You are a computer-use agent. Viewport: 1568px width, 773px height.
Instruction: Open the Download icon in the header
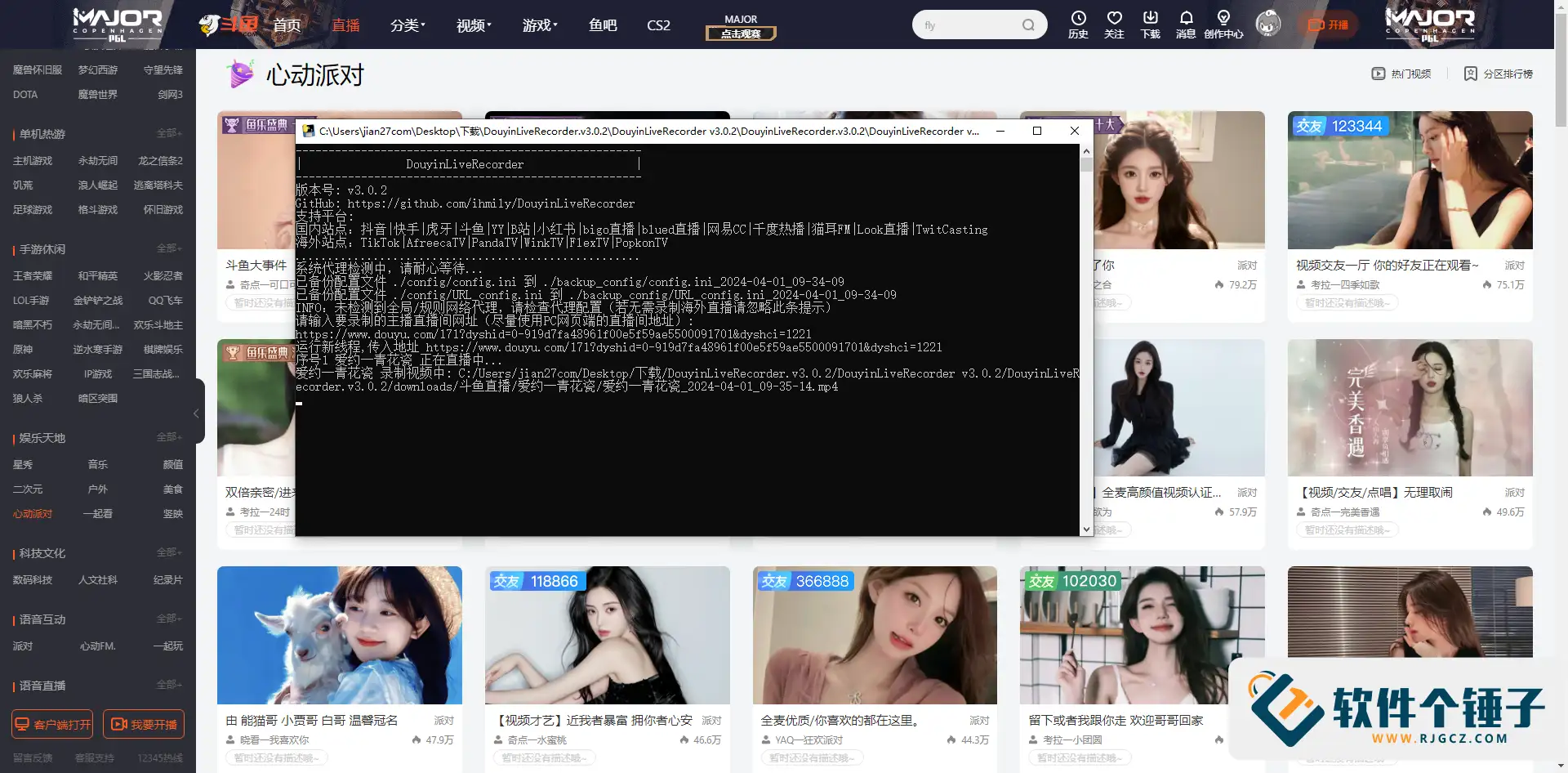(x=1150, y=25)
